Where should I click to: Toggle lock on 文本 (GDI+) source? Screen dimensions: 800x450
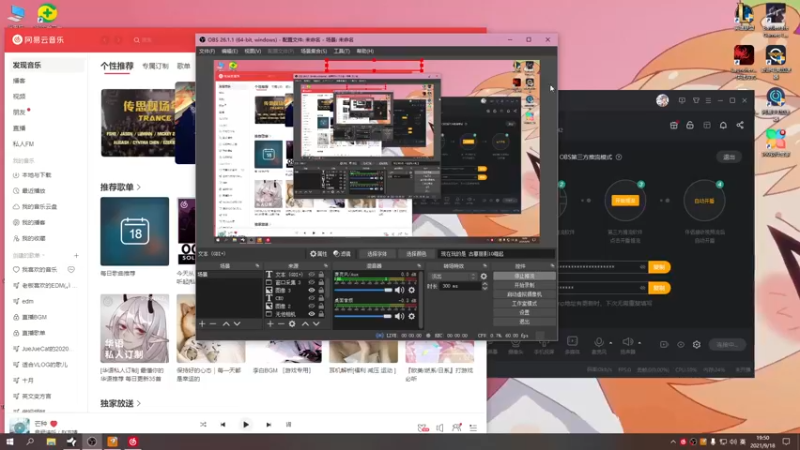[321, 274]
